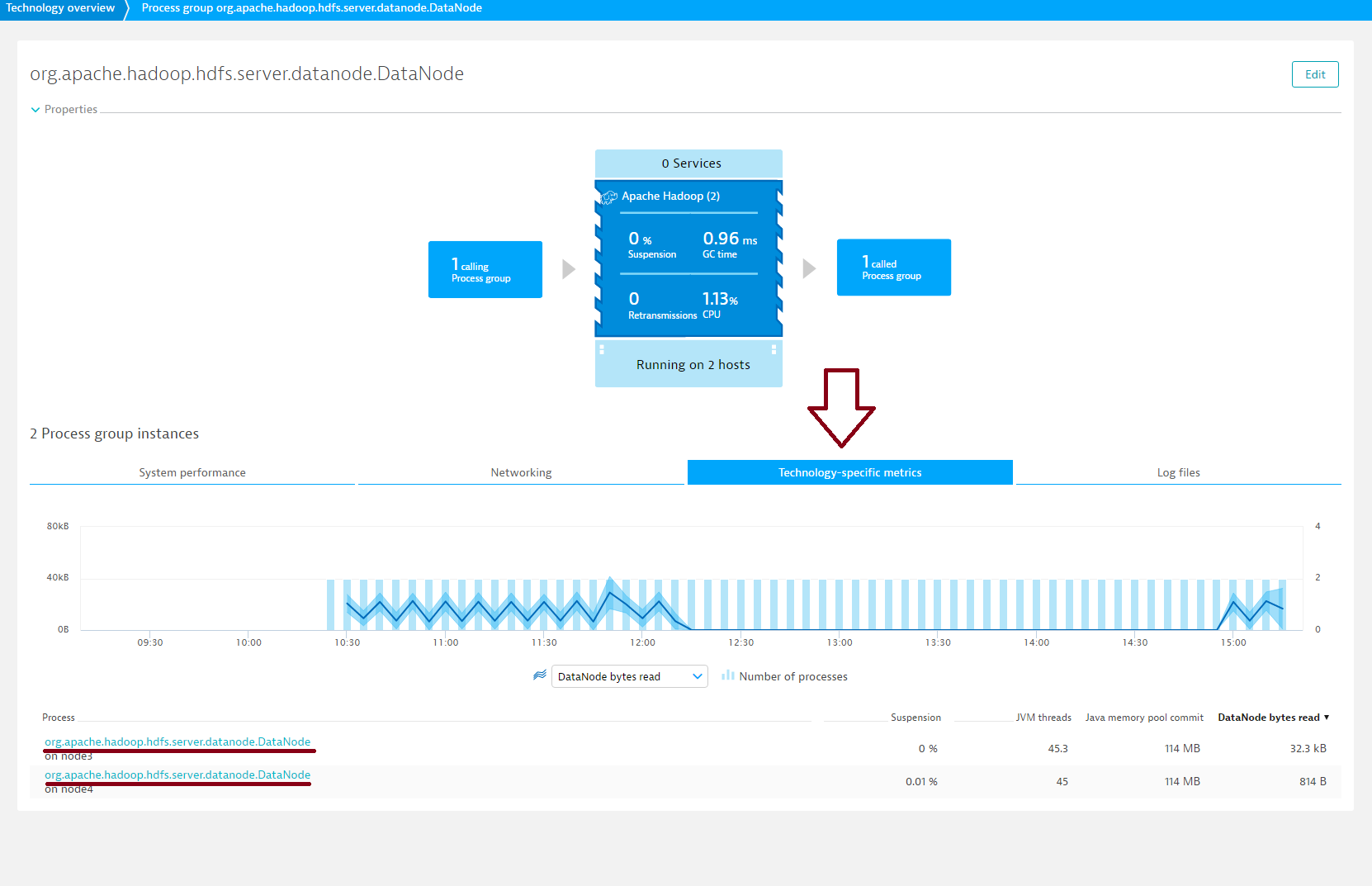Switch to Networking tab
The height and width of the screenshot is (886, 1372).
[521, 472]
